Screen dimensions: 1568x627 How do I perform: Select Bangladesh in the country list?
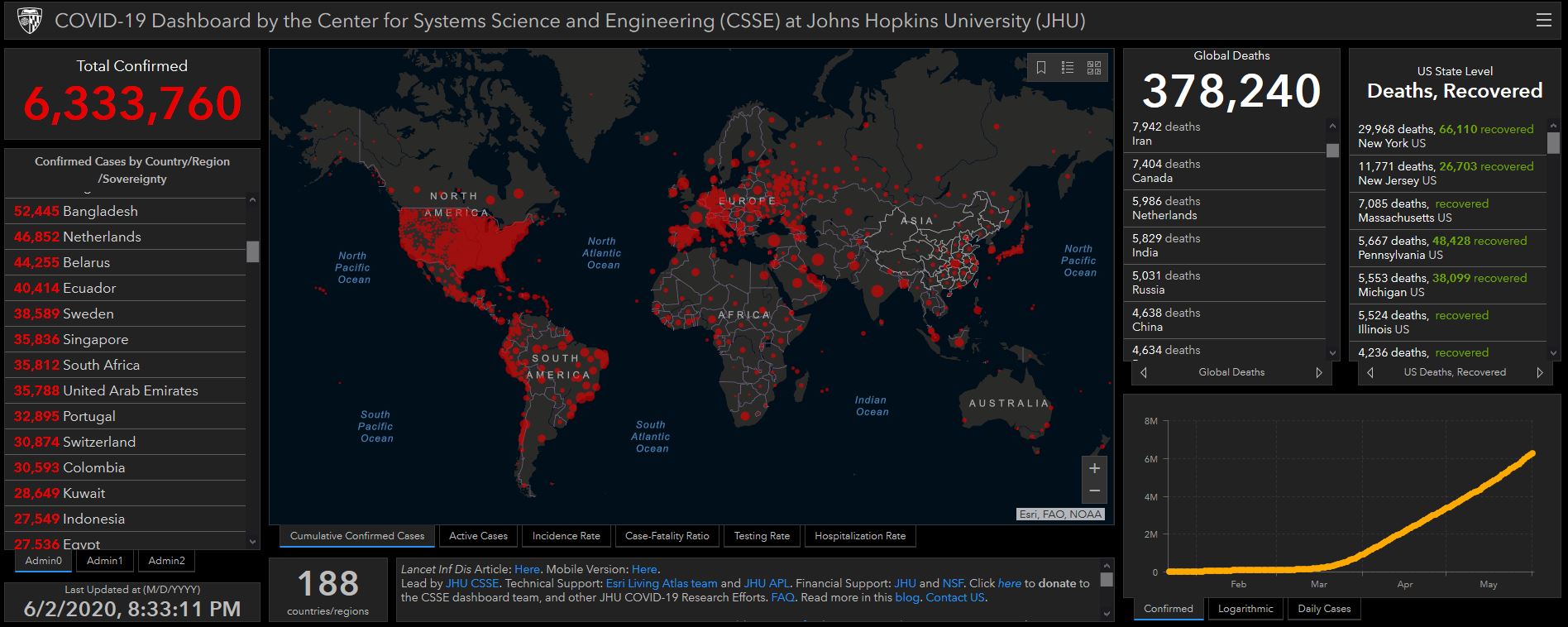pyautogui.click(x=126, y=211)
